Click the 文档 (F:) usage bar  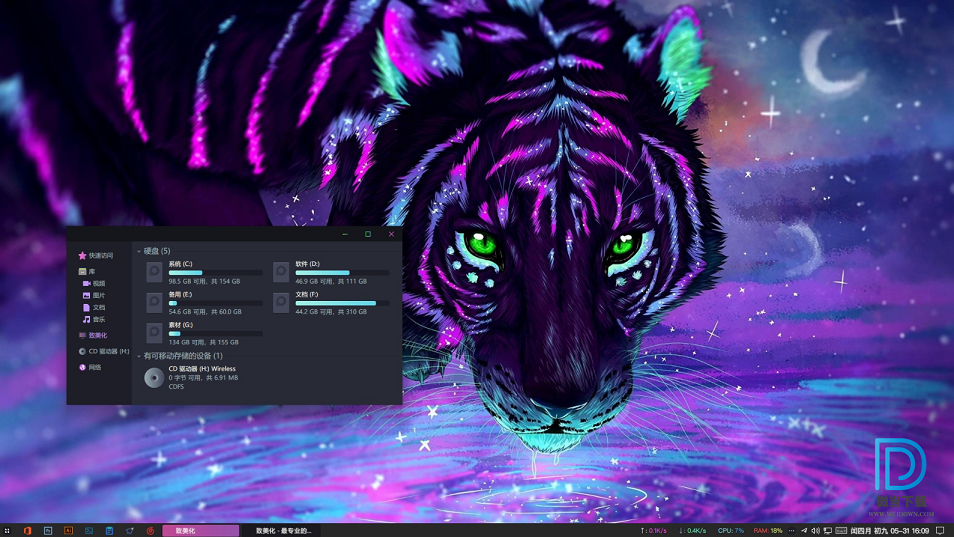pos(342,303)
